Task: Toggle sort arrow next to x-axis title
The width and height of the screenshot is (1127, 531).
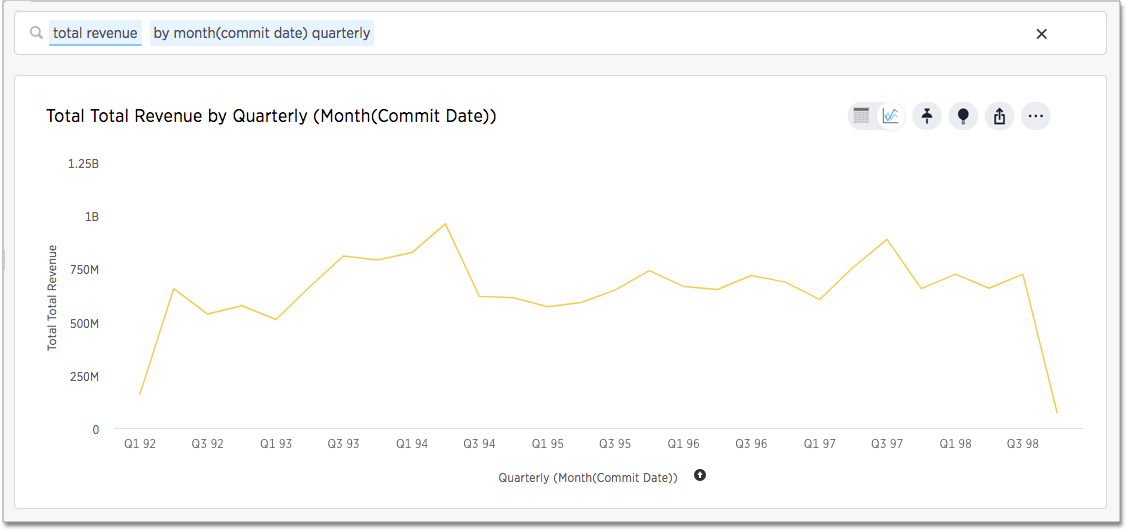Action: click(700, 475)
